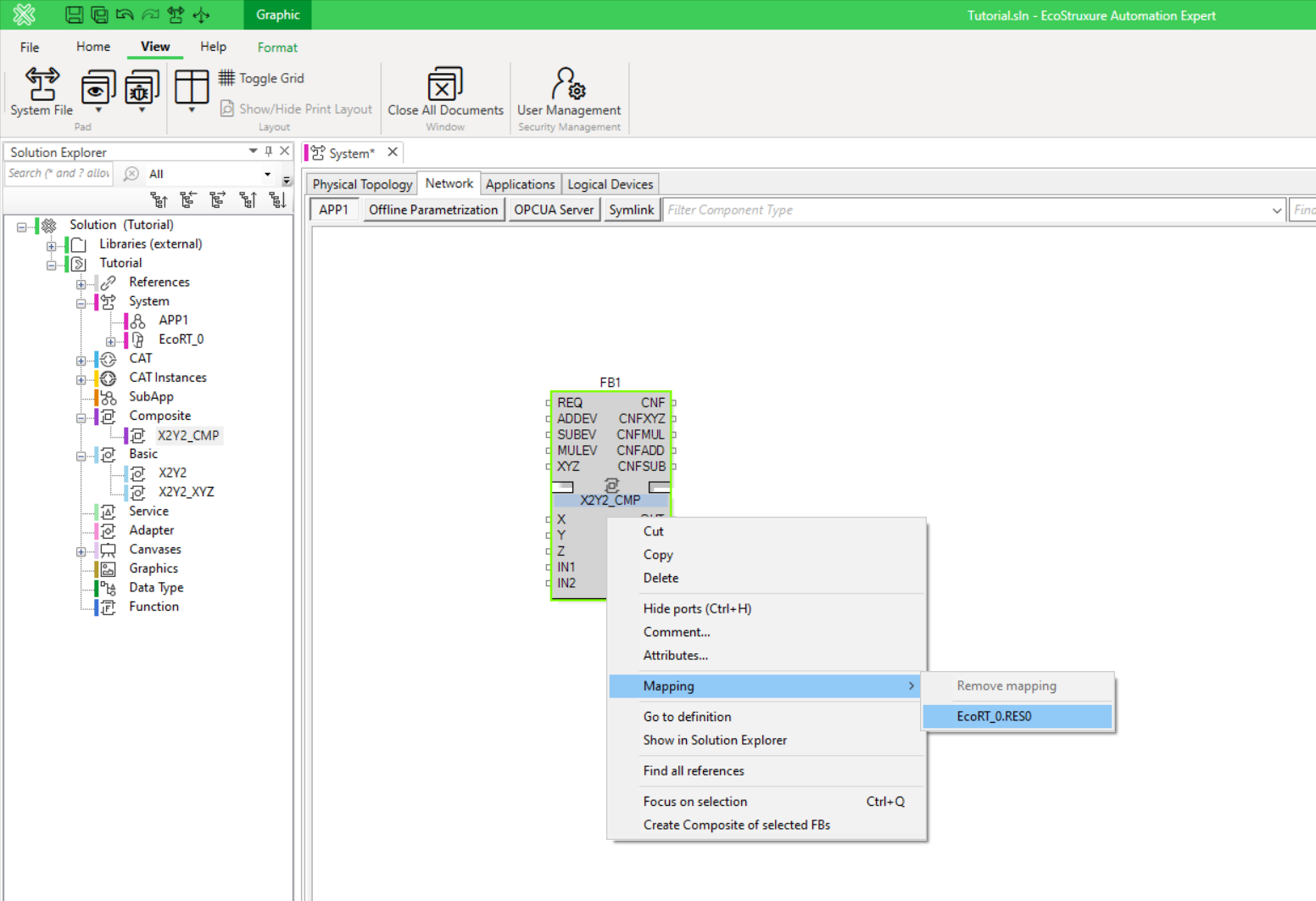Open the Format ribbon tab

[x=277, y=48]
